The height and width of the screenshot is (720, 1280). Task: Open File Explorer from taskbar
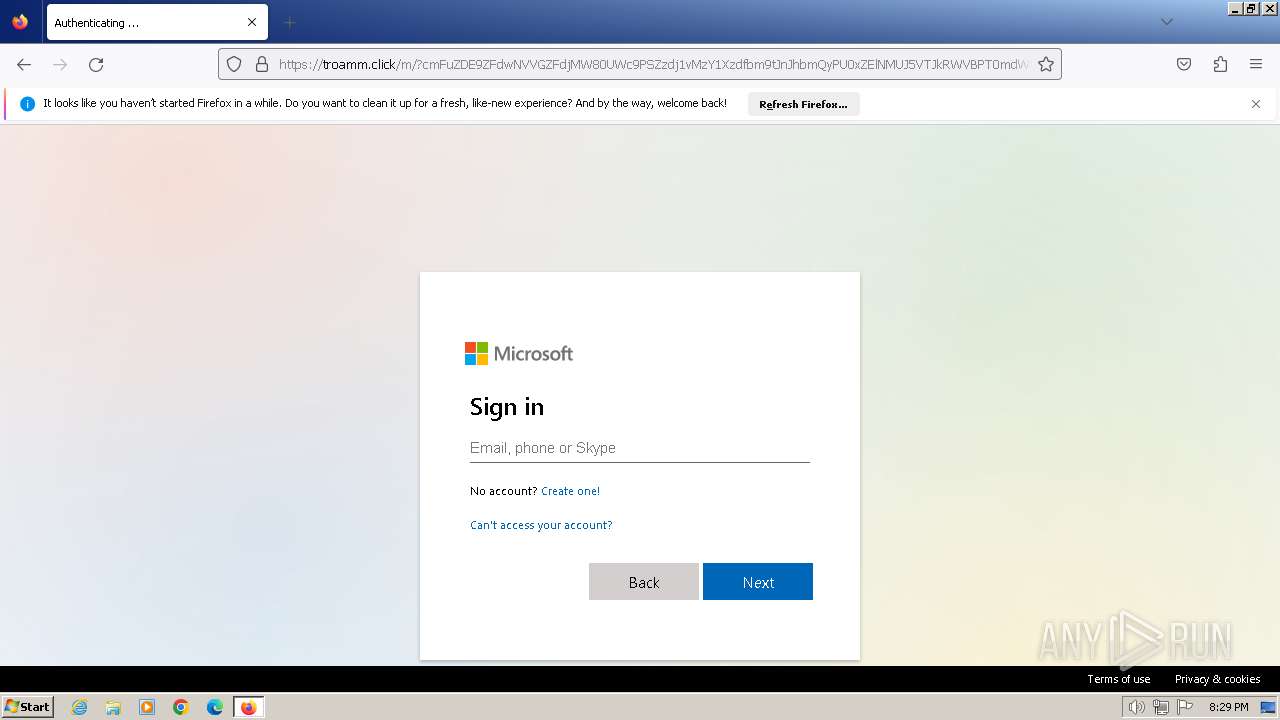coord(113,707)
